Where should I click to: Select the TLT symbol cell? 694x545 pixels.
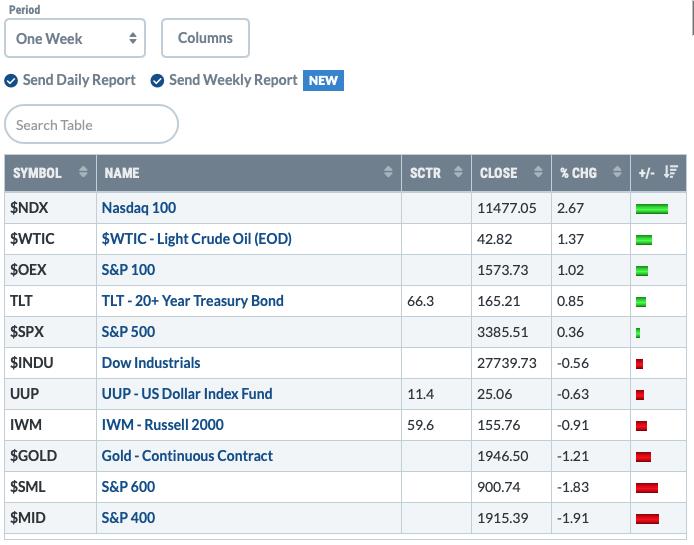click(50, 301)
